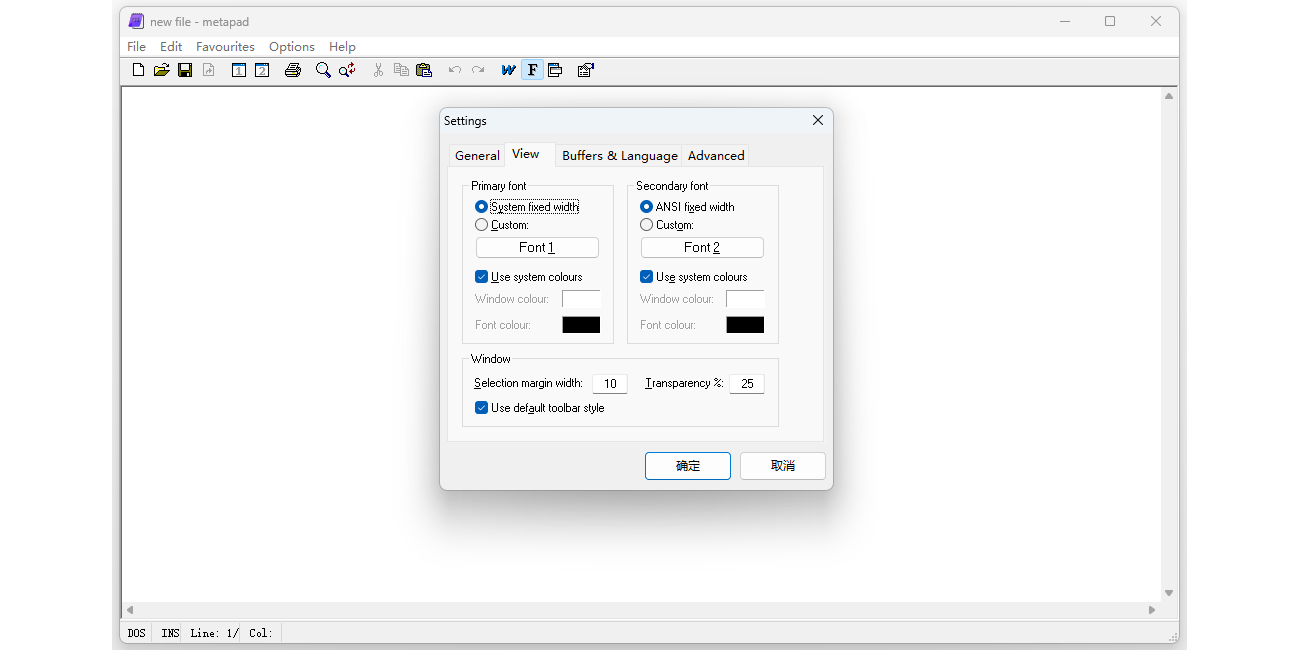1300x650 pixels.
Task: Click the primary Font colour black swatch
Action: [581, 325]
